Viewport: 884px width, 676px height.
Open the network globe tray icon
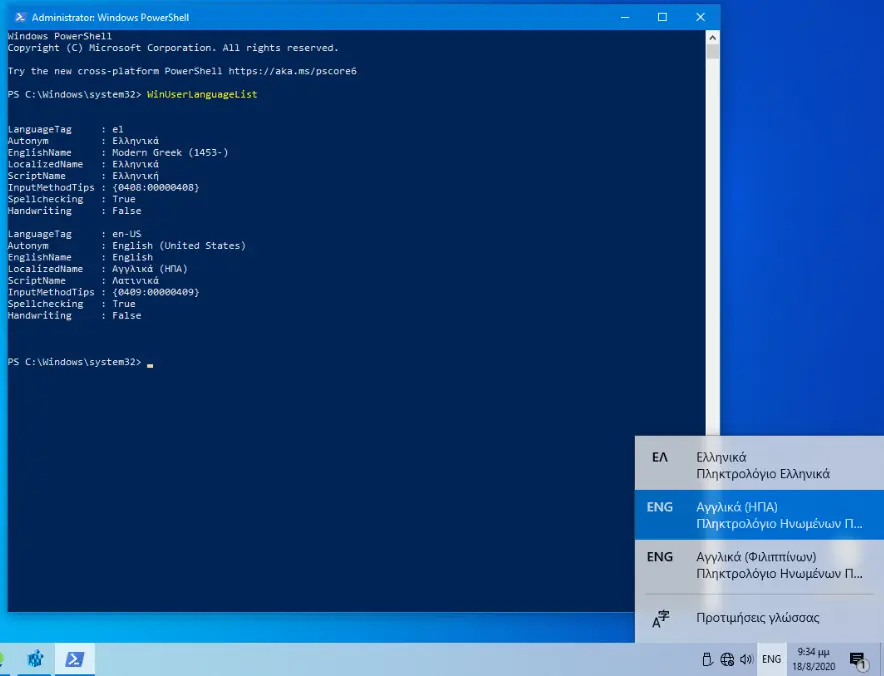point(727,659)
